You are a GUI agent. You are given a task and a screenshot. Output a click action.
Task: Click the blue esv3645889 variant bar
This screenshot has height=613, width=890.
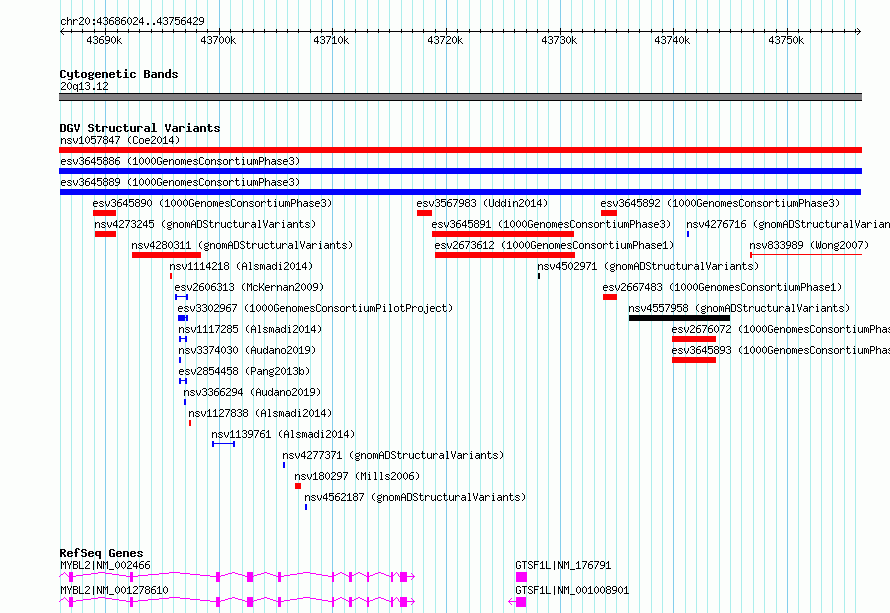(x=460, y=192)
